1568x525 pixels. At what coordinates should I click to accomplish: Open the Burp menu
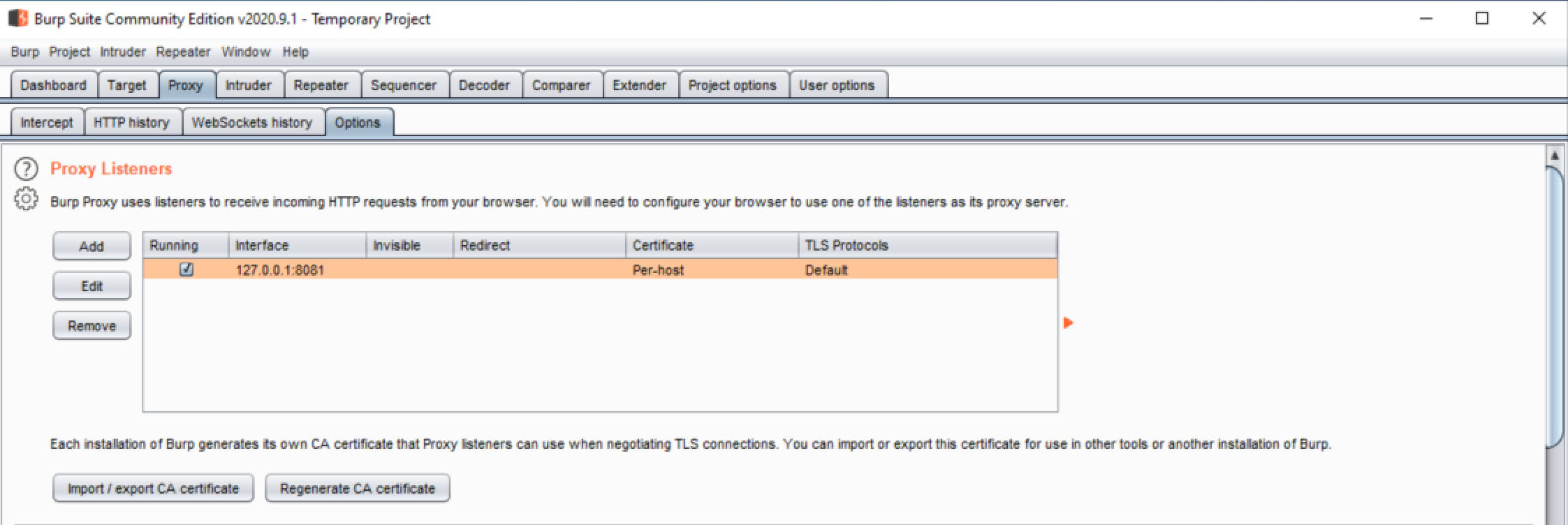pyautogui.click(x=25, y=52)
